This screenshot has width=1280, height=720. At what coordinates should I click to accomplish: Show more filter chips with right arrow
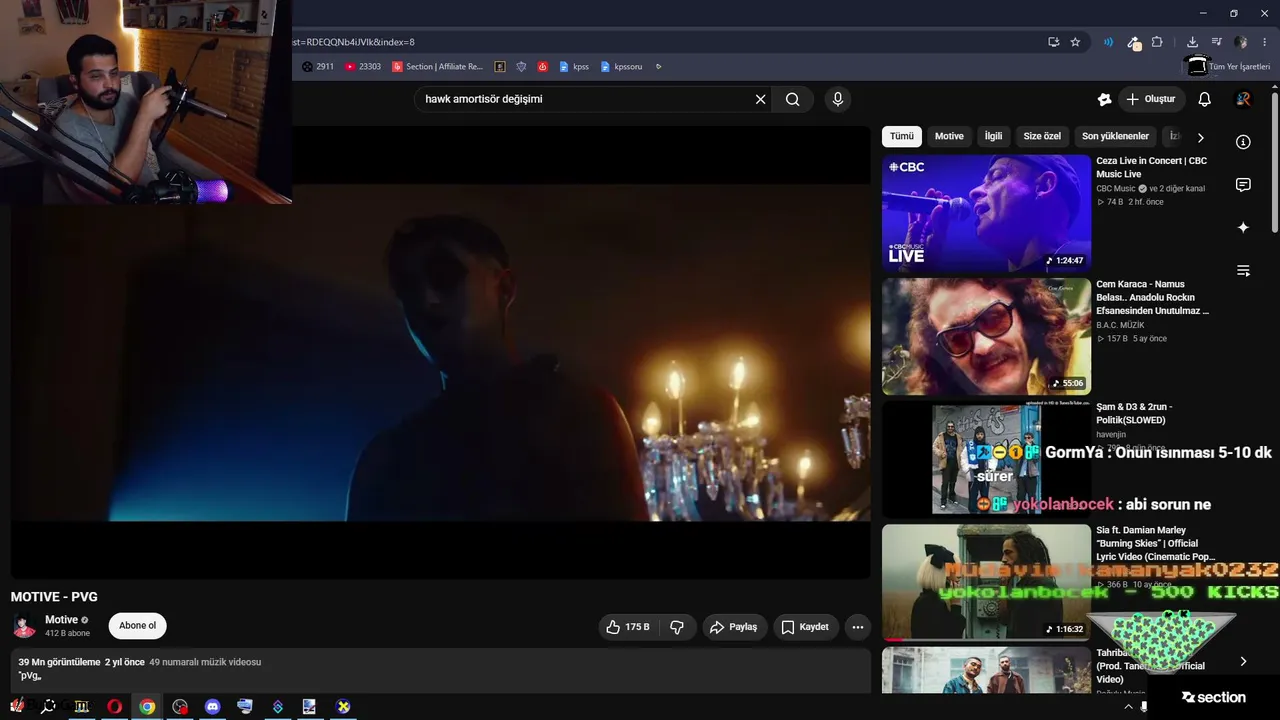click(1201, 137)
